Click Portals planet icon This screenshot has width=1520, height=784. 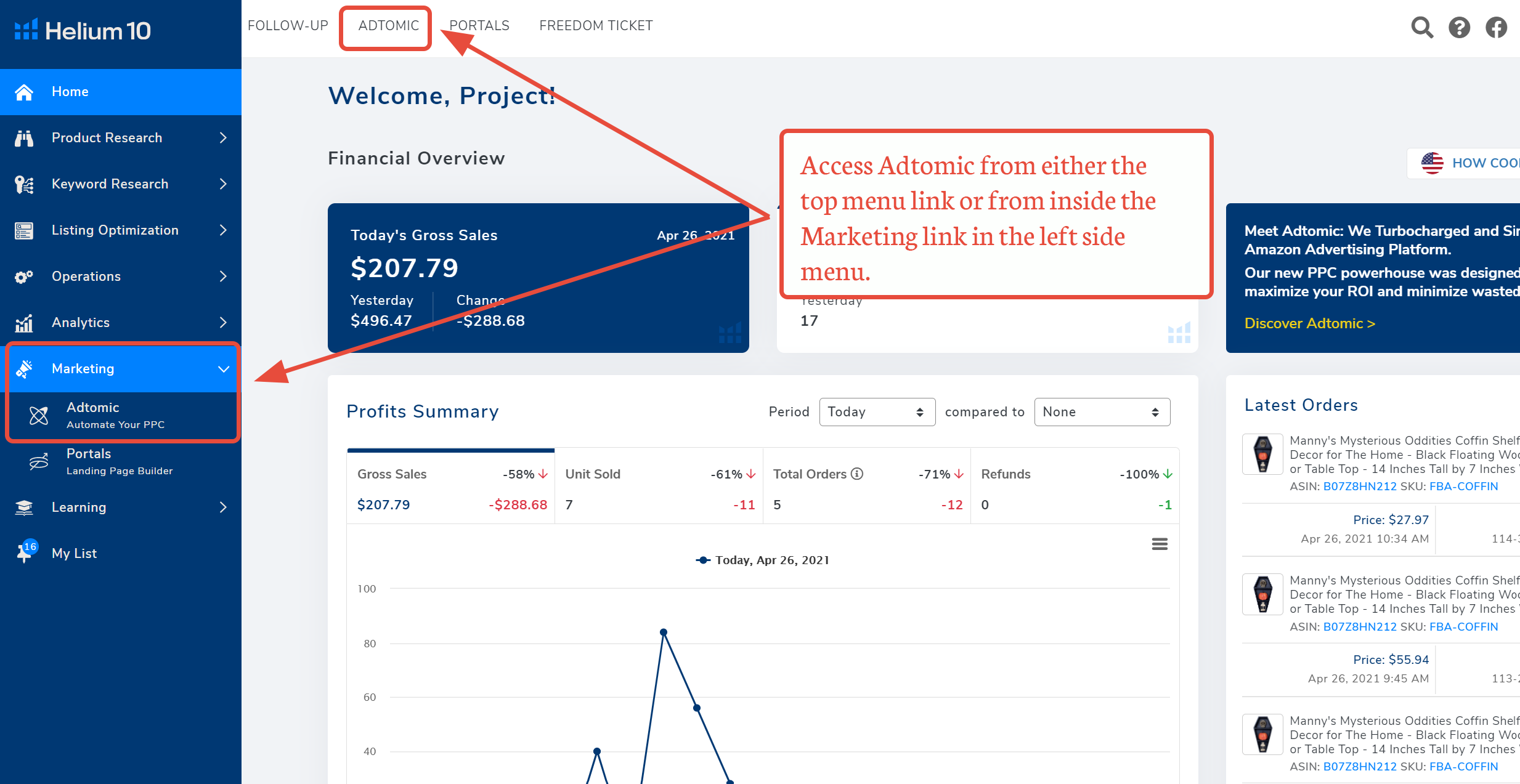click(x=39, y=461)
